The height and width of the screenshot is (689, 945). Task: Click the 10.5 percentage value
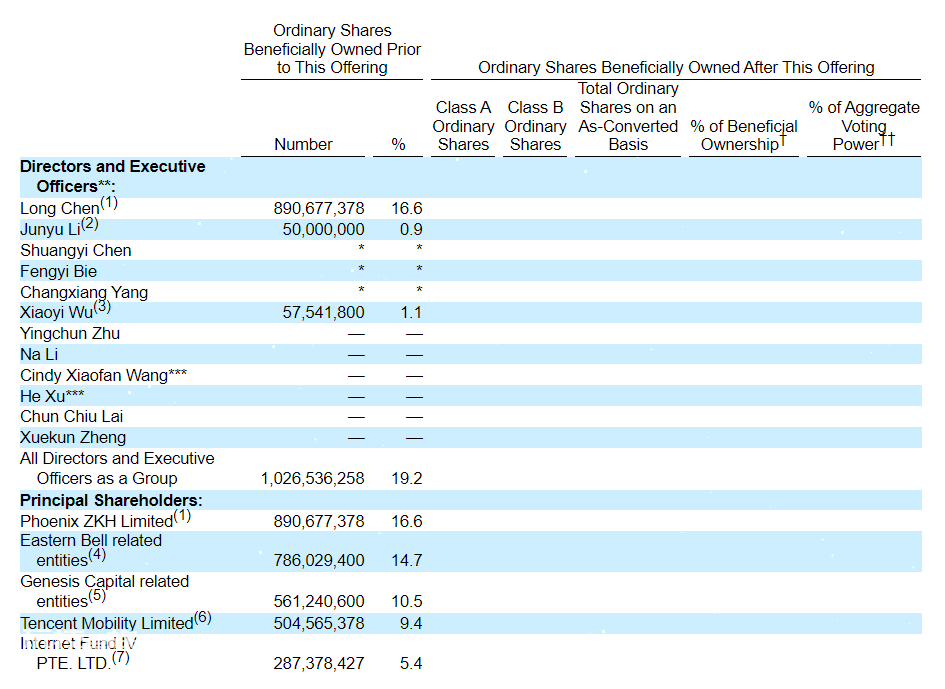point(407,602)
